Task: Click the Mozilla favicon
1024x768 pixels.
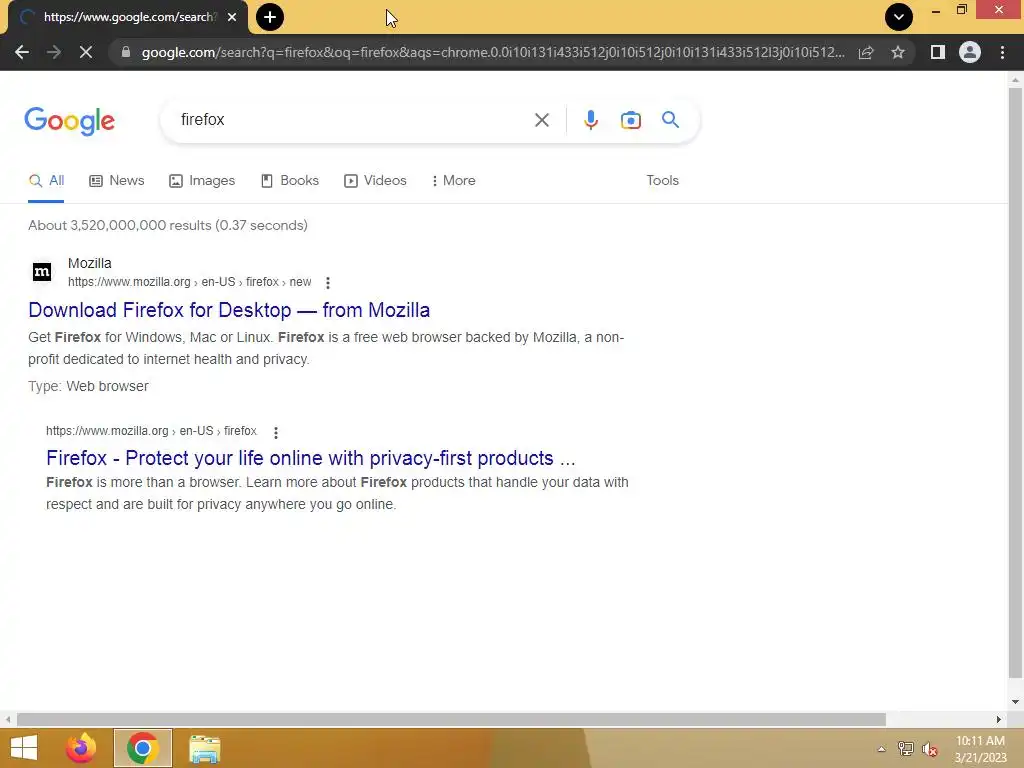Action: point(42,272)
